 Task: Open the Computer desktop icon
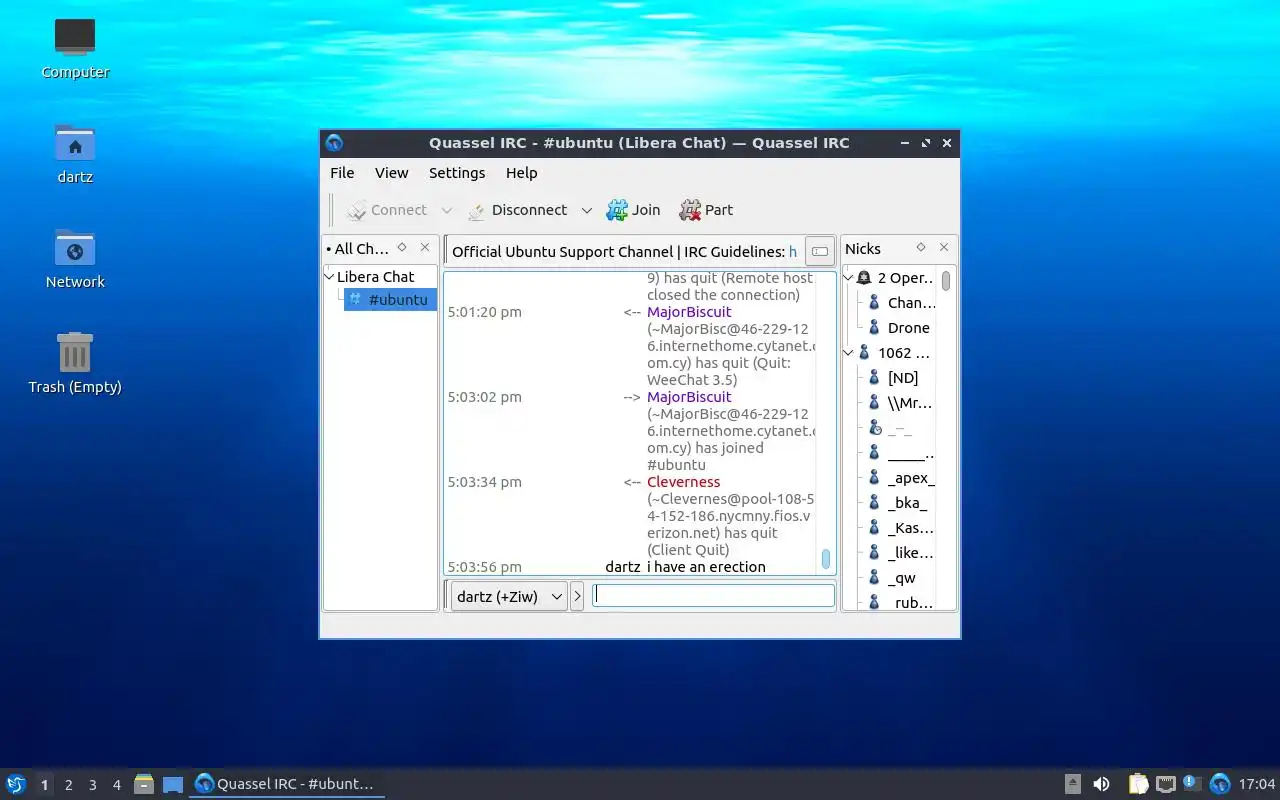coord(75,49)
